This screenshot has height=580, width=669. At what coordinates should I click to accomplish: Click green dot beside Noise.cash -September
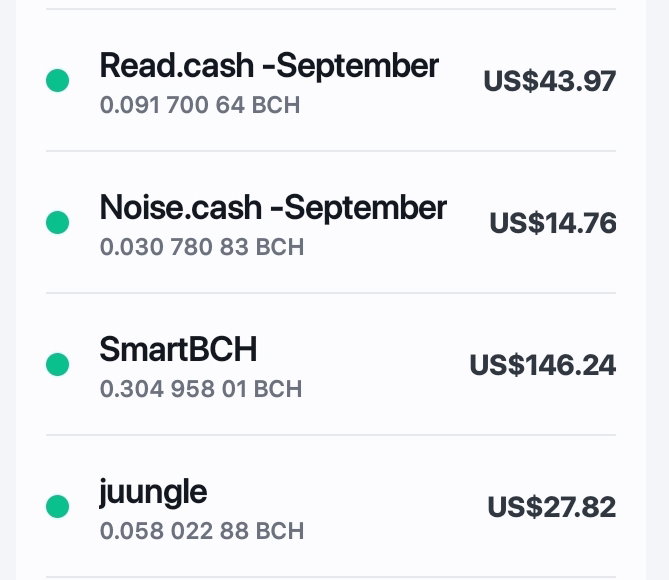(x=58, y=222)
